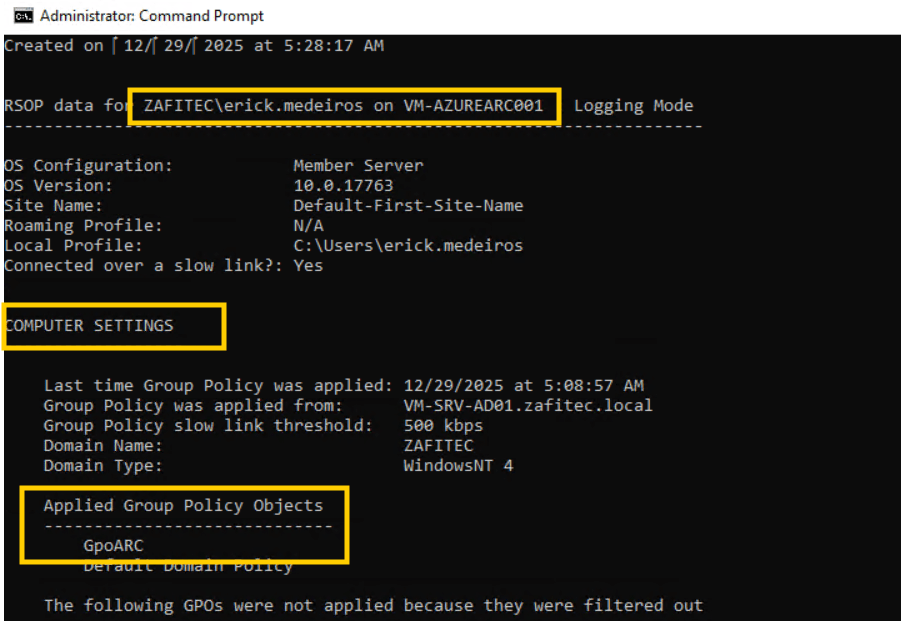Click the COMPUTER SETTINGS heading
Viewport: 901px width, 621px height.
coord(89,326)
